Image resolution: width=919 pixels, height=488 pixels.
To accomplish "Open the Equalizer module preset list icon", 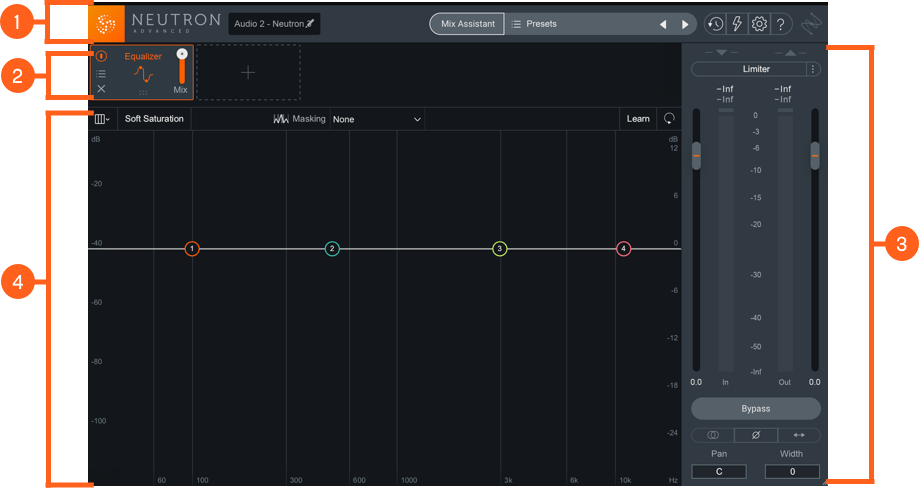I will [x=101, y=74].
